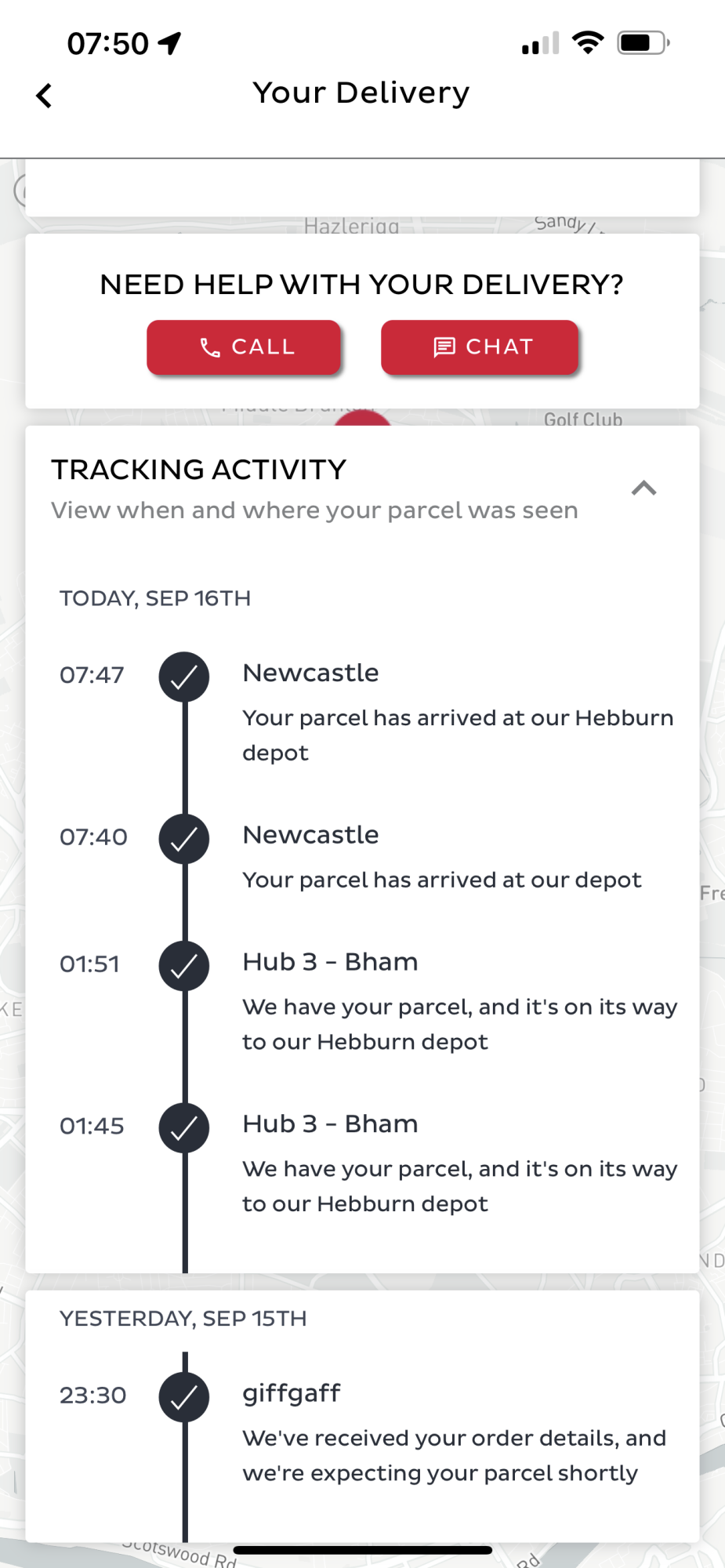Select the 01:51 Hub 3 checkmark icon
Image resolution: width=725 pixels, height=1568 pixels.
click(184, 966)
